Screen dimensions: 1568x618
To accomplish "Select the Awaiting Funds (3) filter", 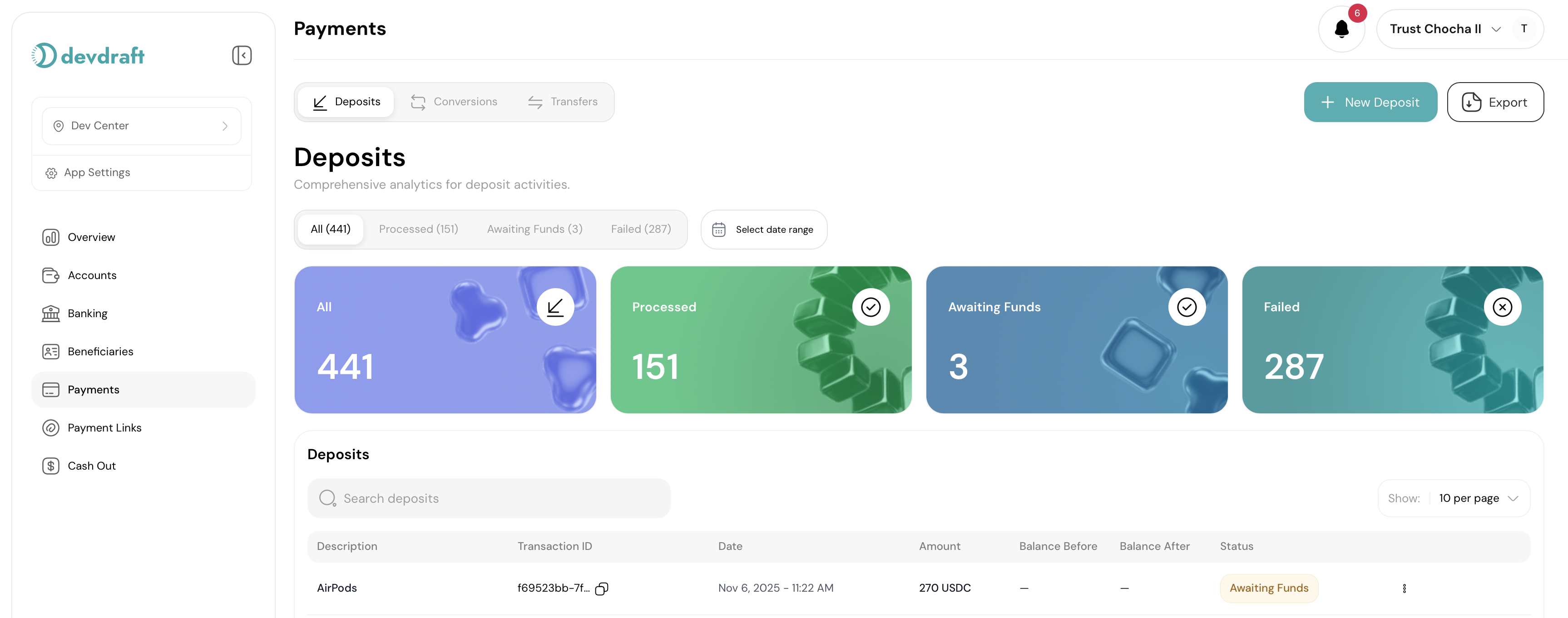I will point(534,229).
